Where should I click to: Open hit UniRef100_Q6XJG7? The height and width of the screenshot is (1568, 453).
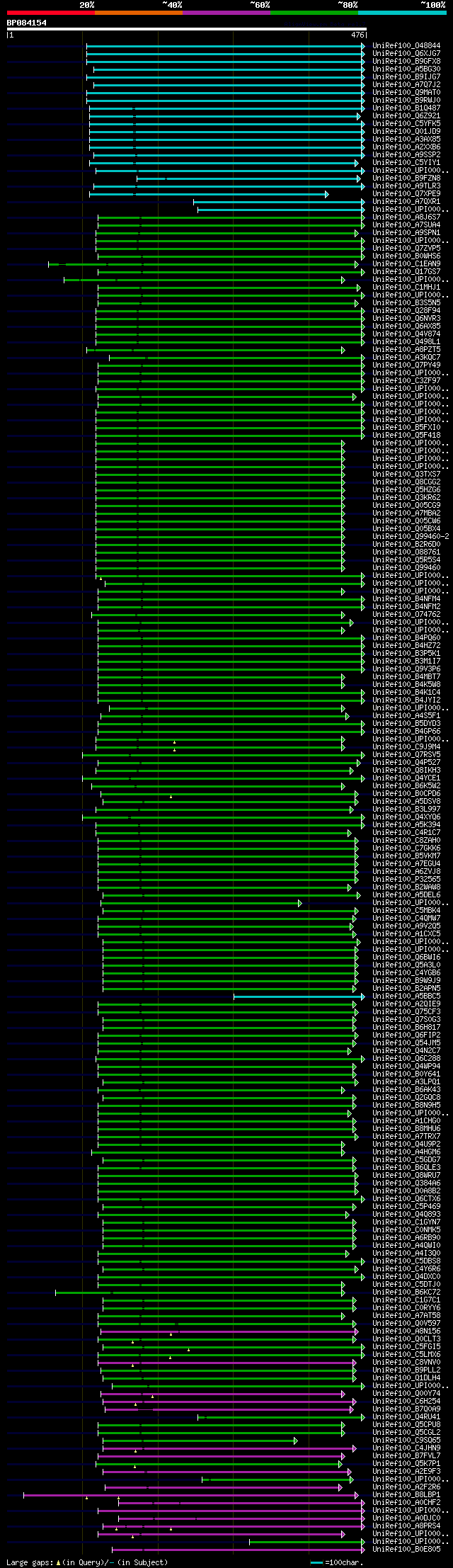tap(406, 54)
